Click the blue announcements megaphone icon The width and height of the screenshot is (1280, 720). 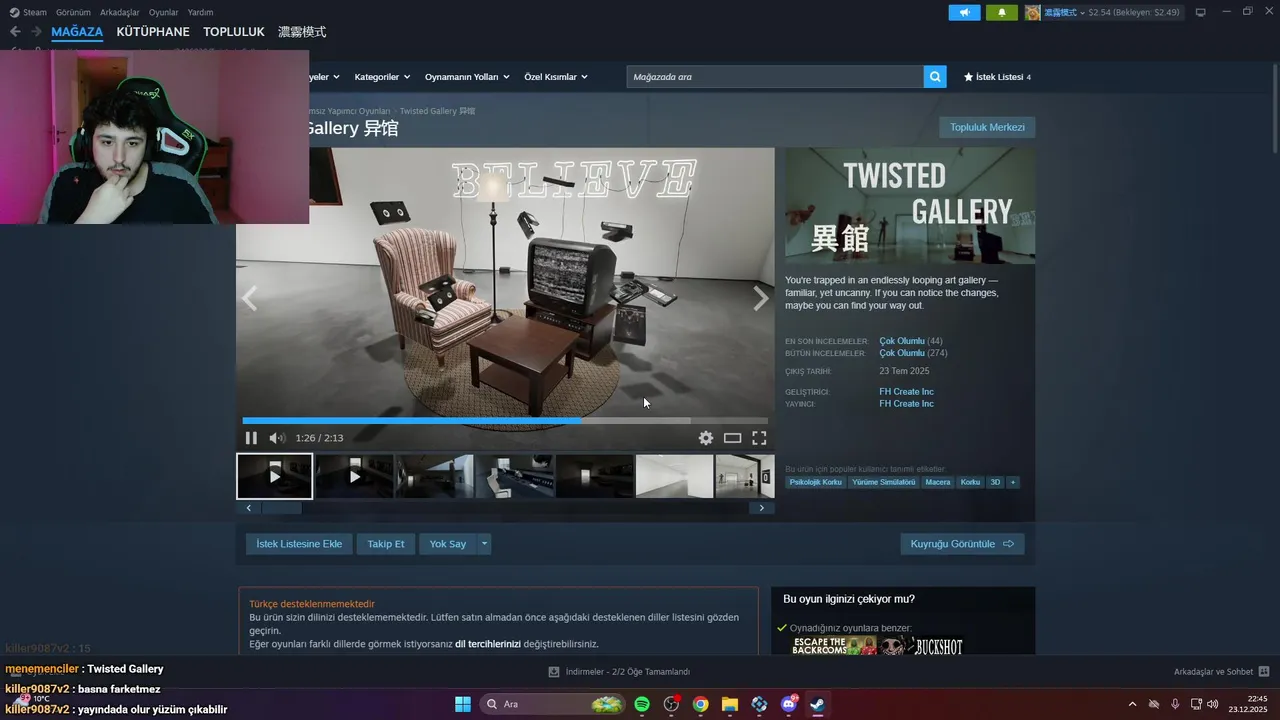point(964,12)
